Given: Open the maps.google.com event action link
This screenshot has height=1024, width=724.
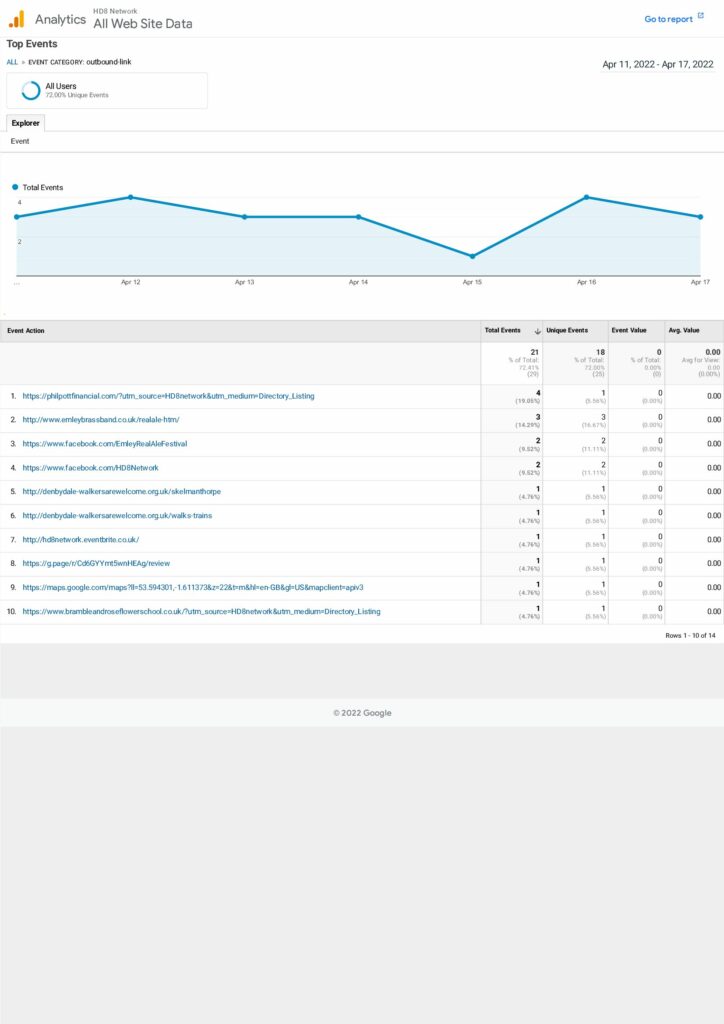Looking at the screenshot, I should pos(193,588).
